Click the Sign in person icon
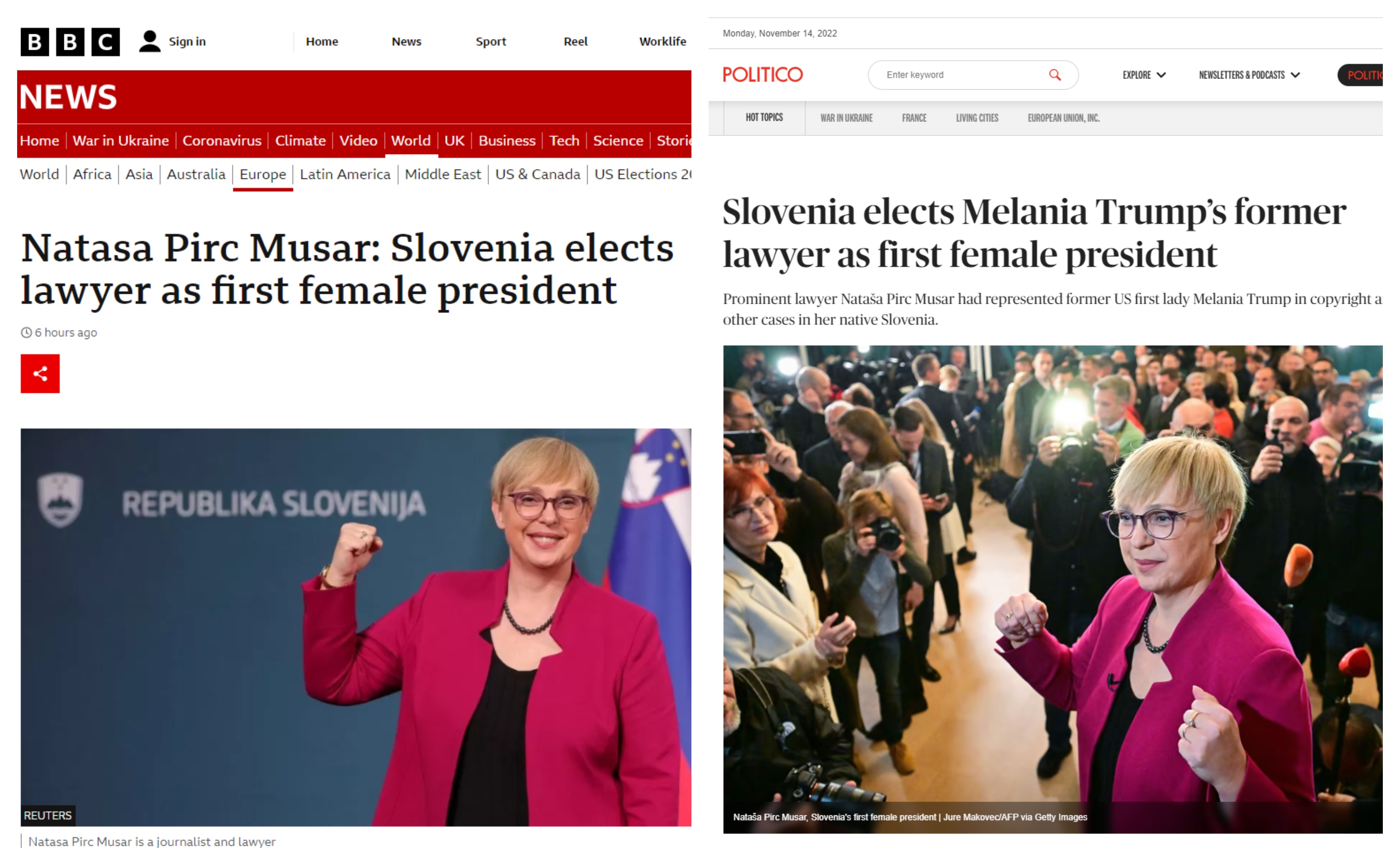The height and width of the screenshot is (865, 1400). [149, 40]
